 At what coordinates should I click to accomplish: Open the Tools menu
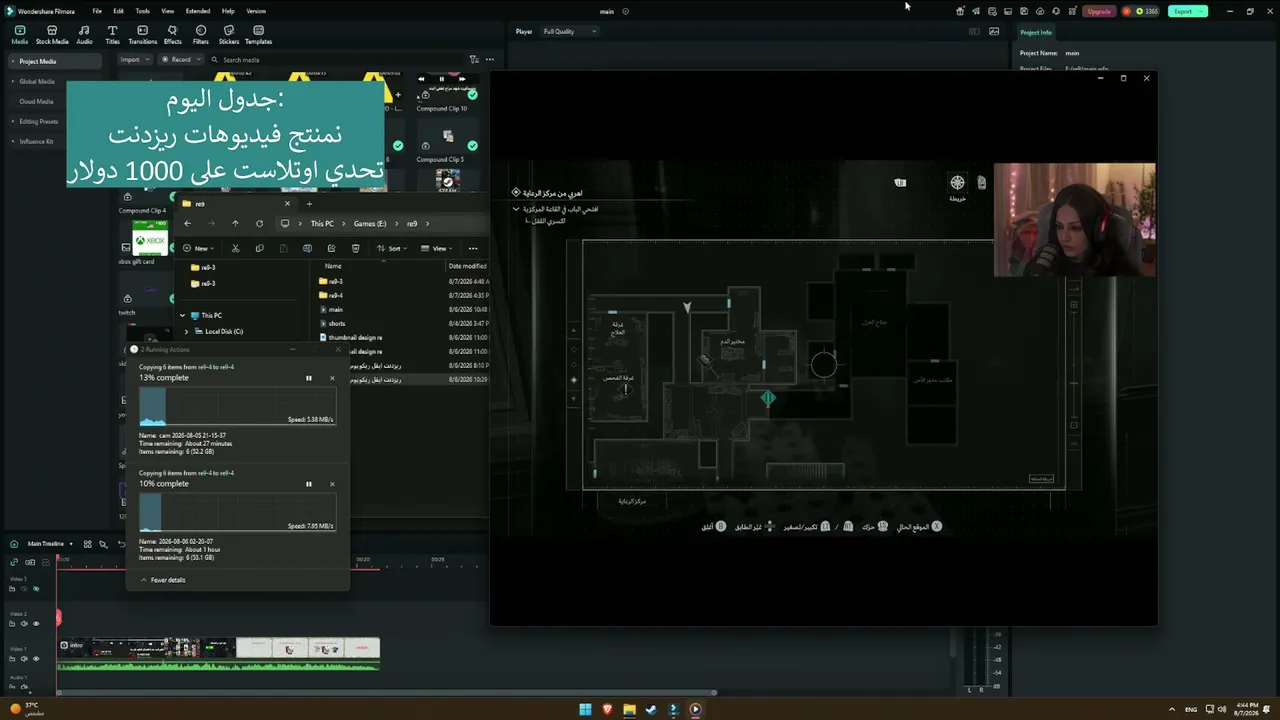coord(143,11)
